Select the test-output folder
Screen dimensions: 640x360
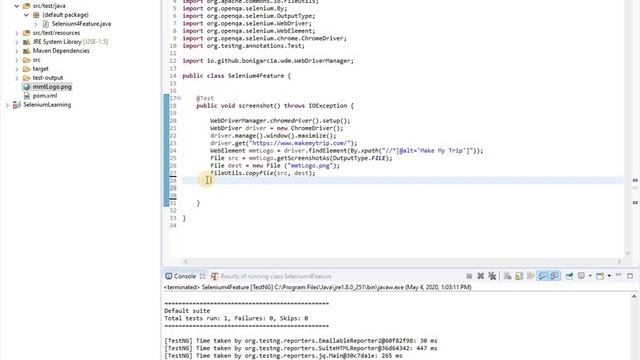[48, 78]
